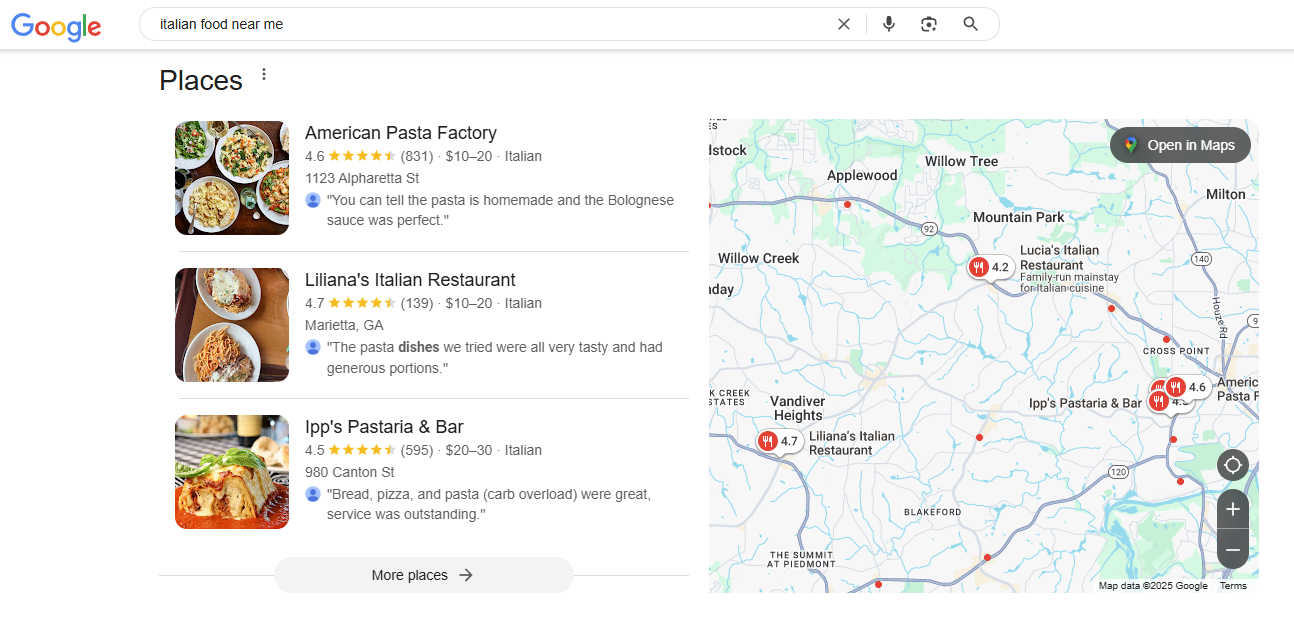Zoom in on the map

tap(1233, 509)
